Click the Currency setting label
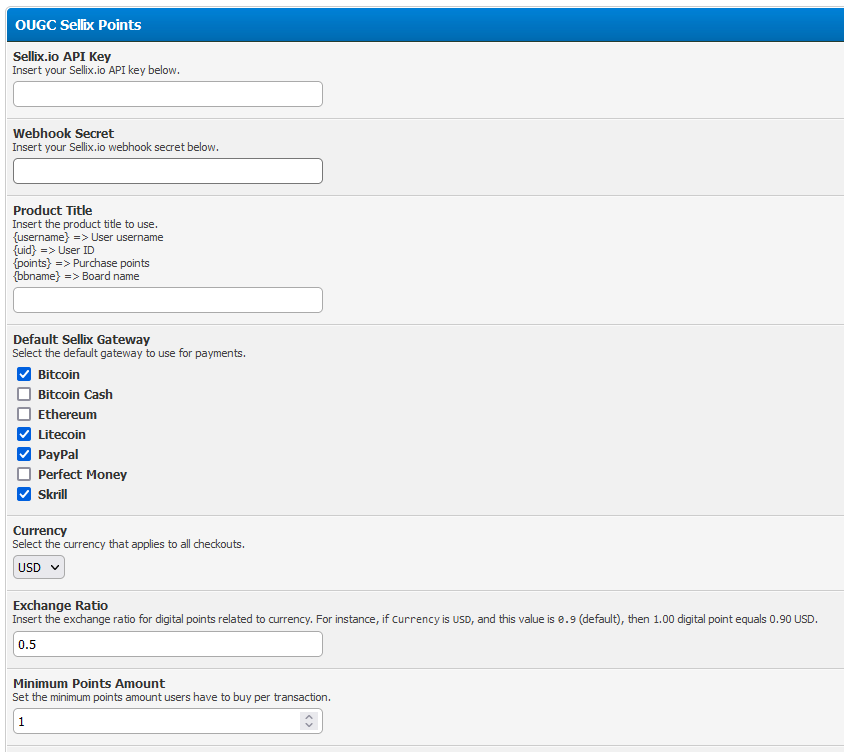Screen dimensions: 844x752 (x=40, y=531)
